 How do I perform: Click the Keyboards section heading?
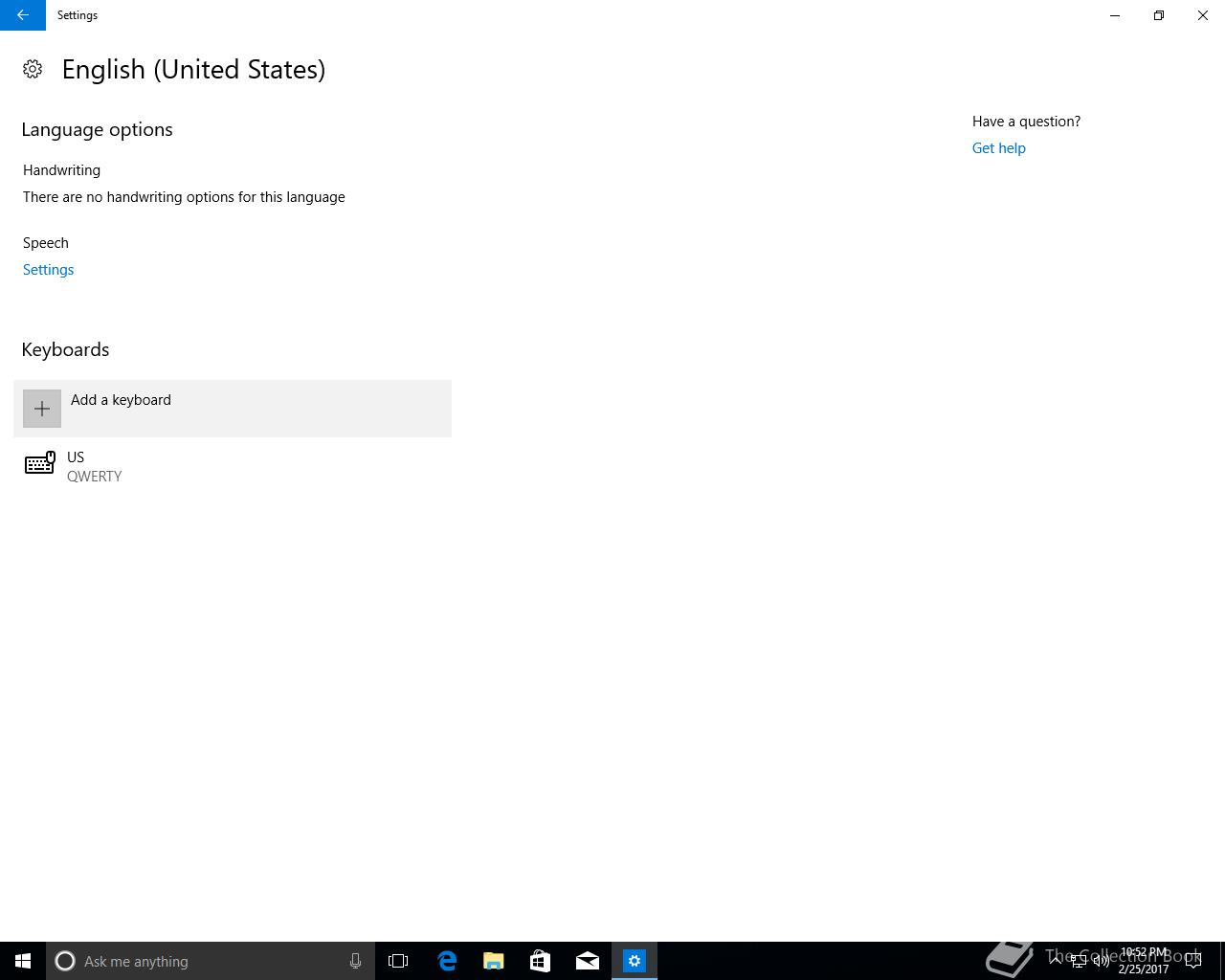point(65,349)
